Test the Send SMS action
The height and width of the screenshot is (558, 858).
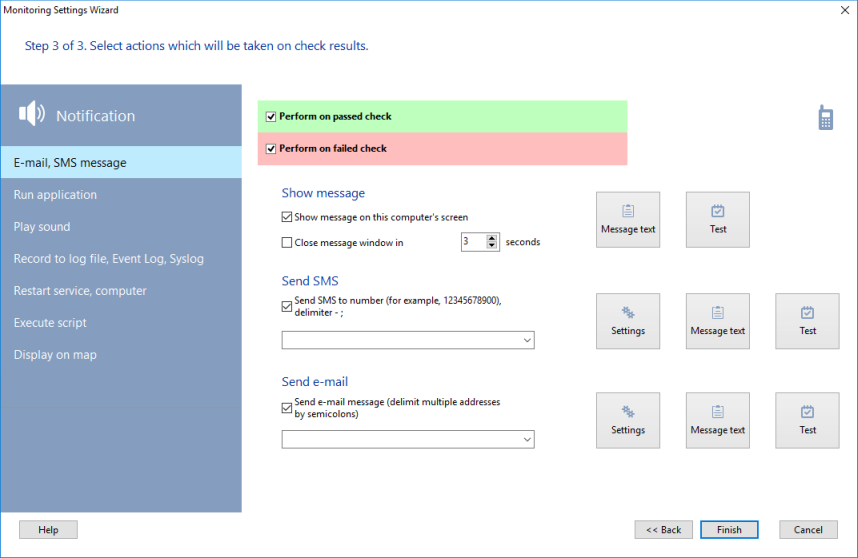click(x=807, y=321)
